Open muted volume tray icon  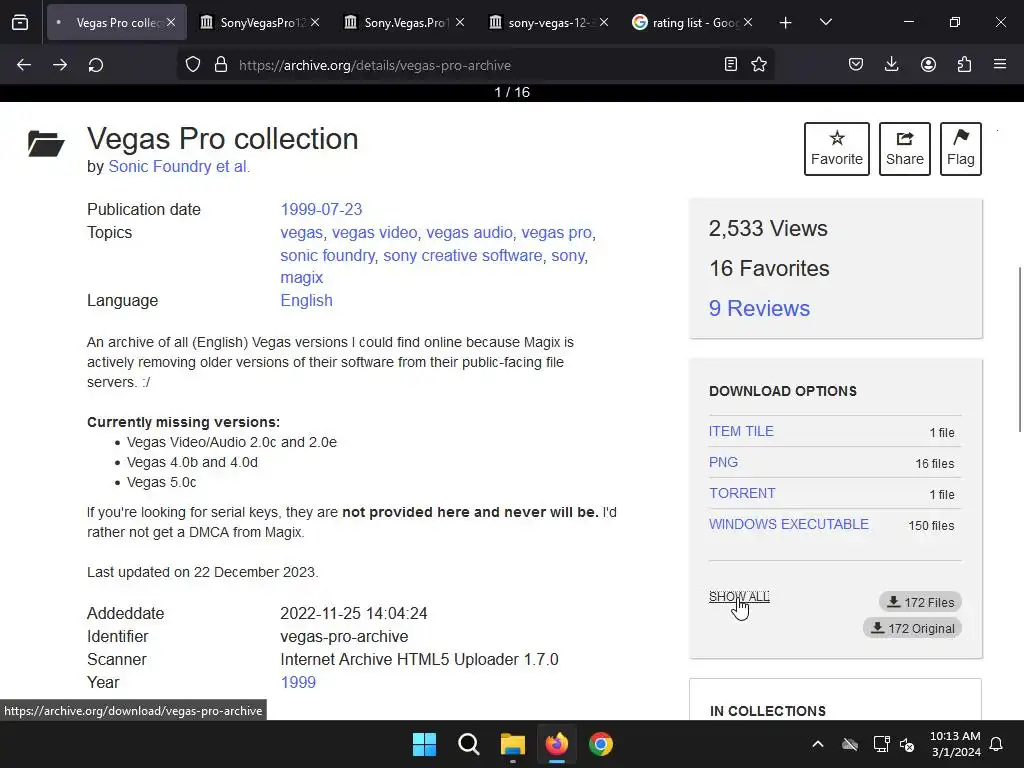click(x=907, y=744)
